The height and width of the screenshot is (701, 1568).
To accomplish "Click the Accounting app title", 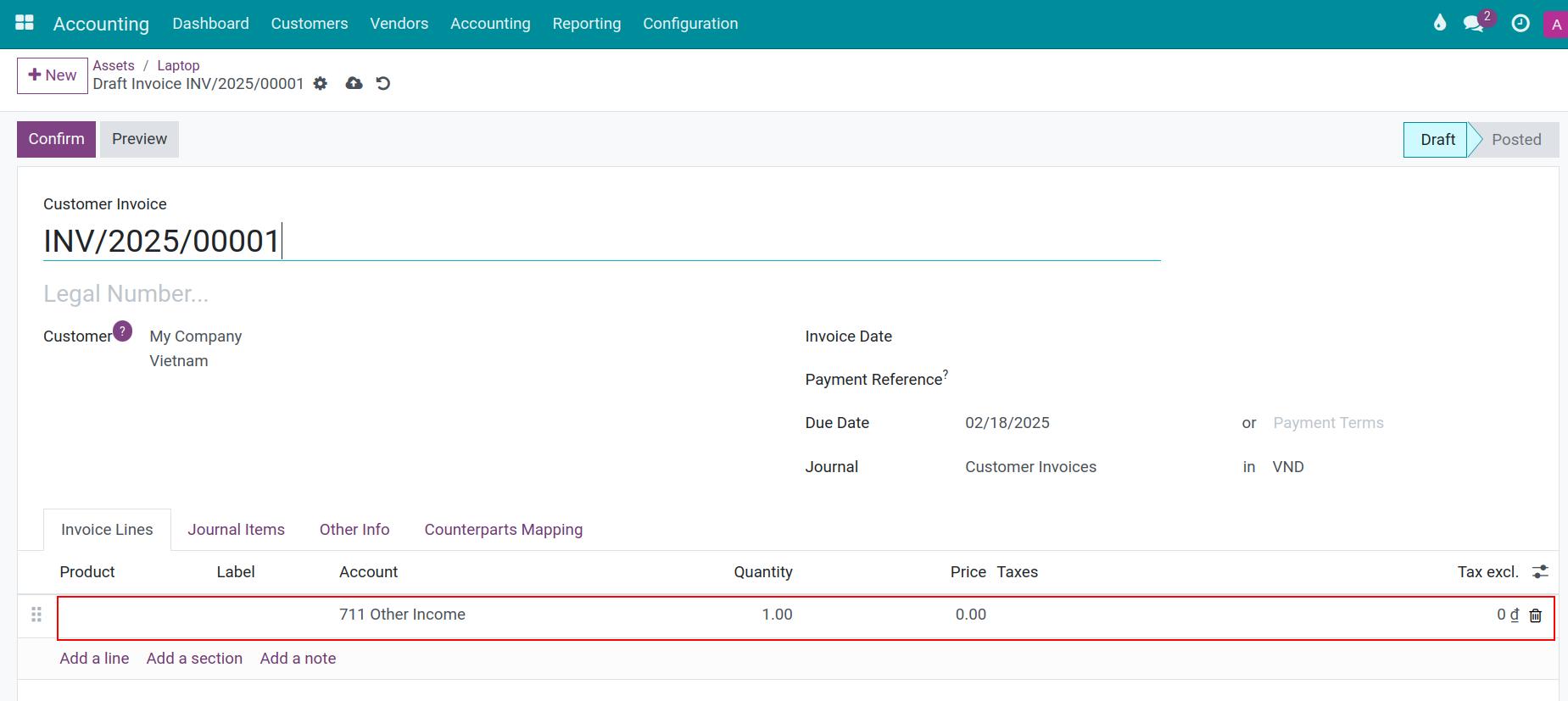I will coord(101,24).
